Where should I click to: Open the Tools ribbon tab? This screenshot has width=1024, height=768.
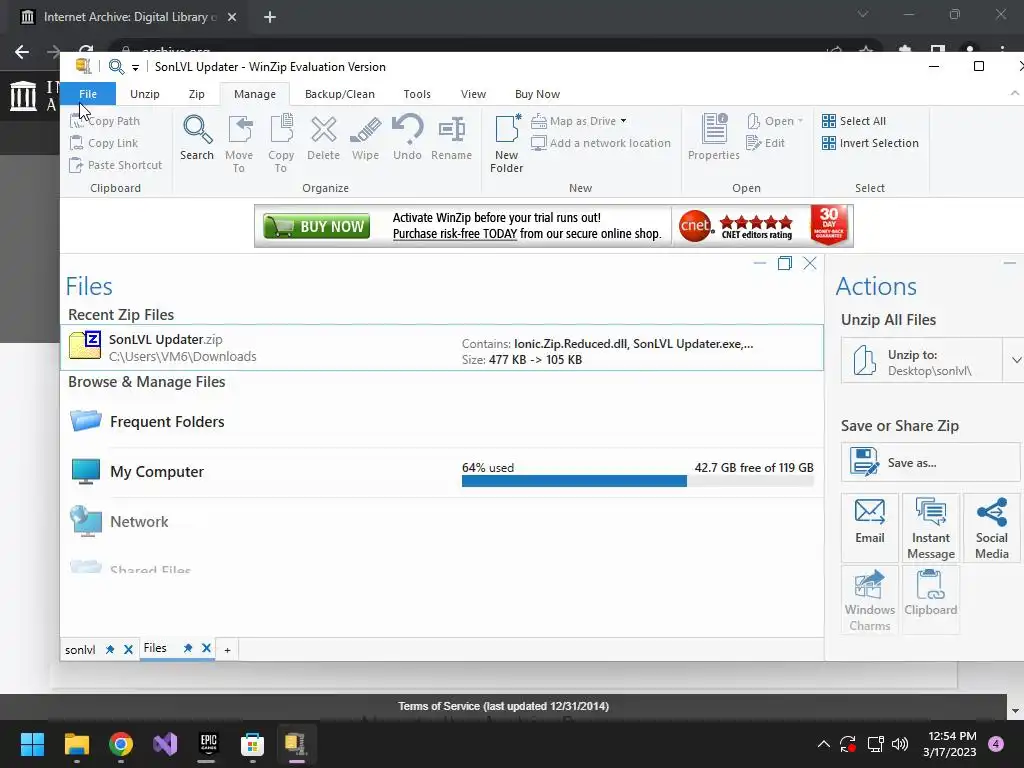[x=417, y=94]
